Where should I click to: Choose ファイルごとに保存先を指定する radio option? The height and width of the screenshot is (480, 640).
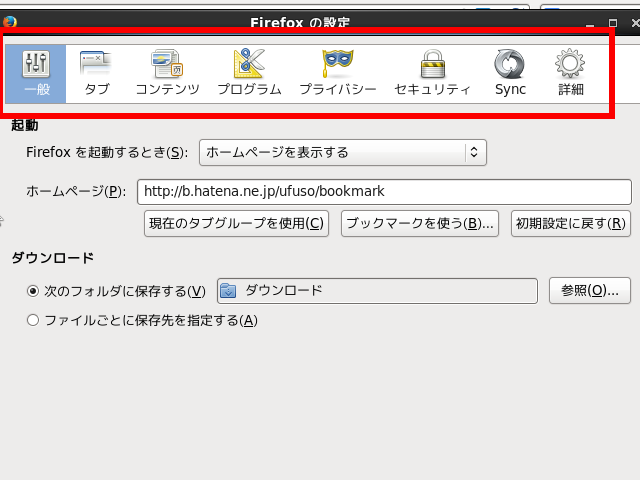pos(34,321)
